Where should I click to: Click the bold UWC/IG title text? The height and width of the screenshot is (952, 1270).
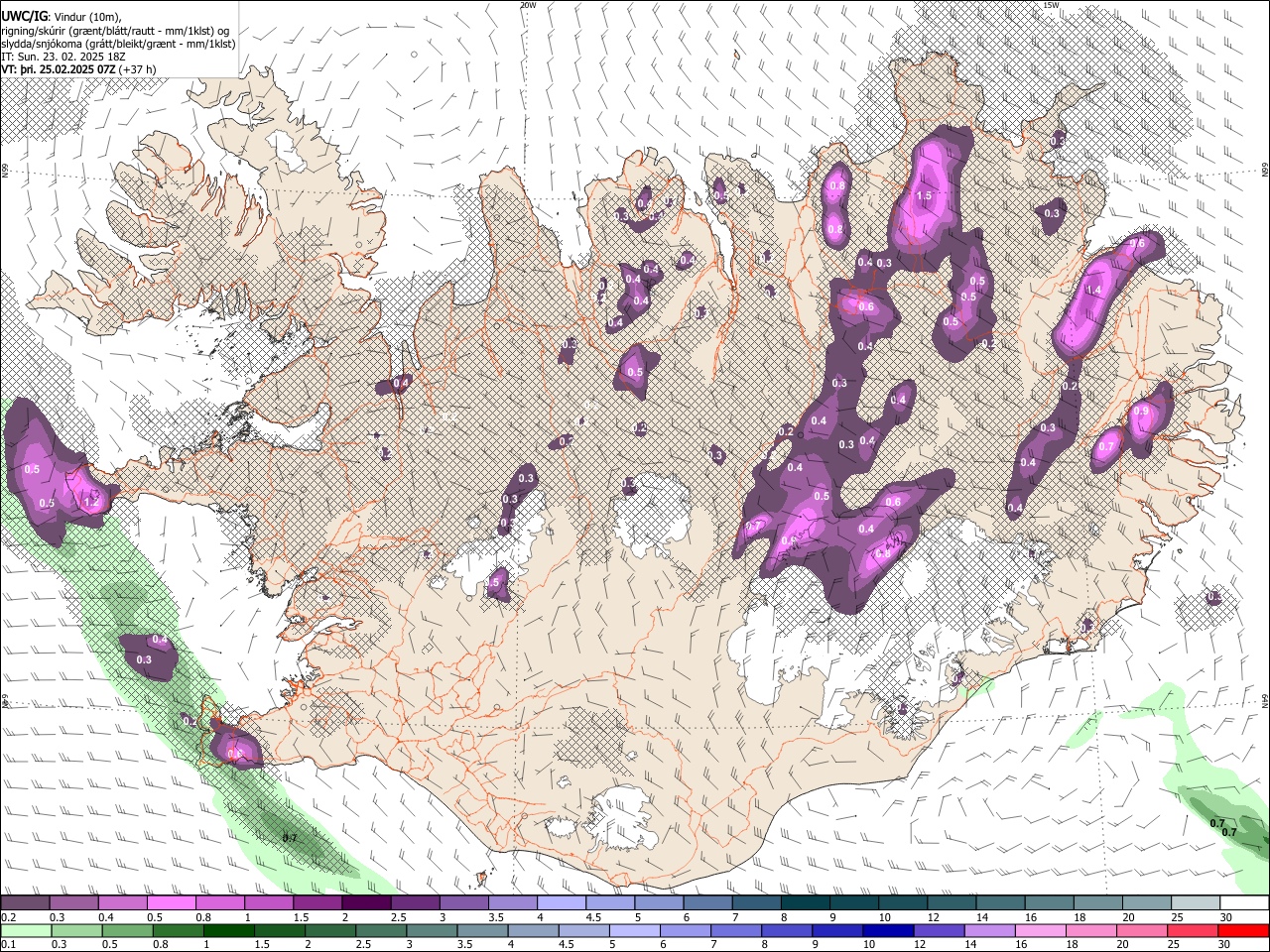[23, 15]
